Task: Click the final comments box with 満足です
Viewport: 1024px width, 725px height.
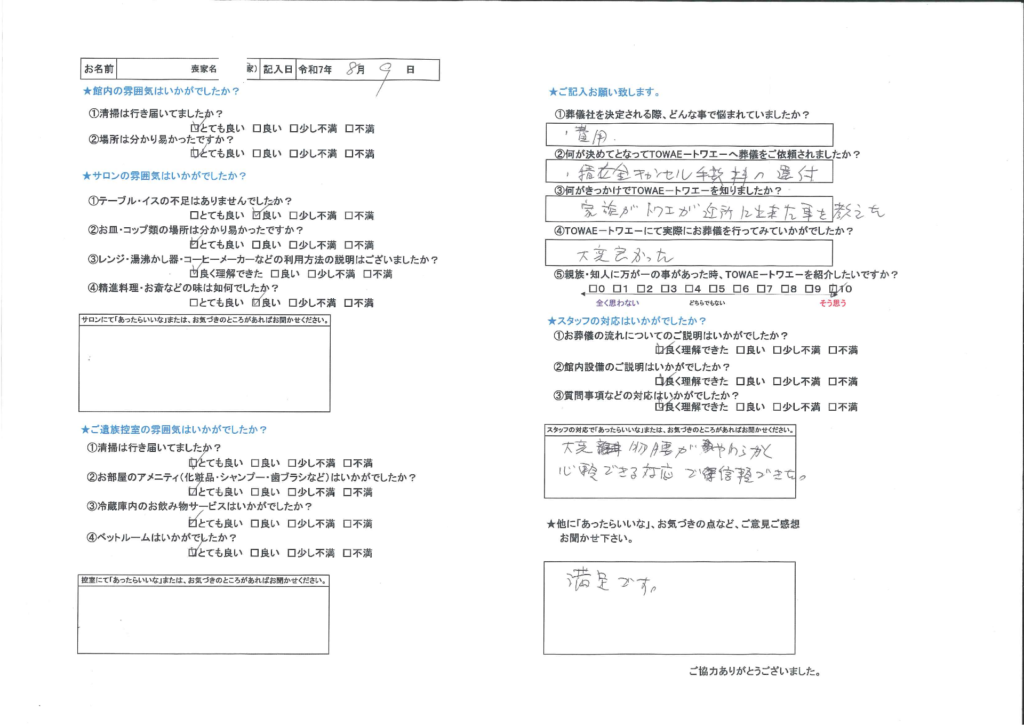Action: click(x=670, y=606)
